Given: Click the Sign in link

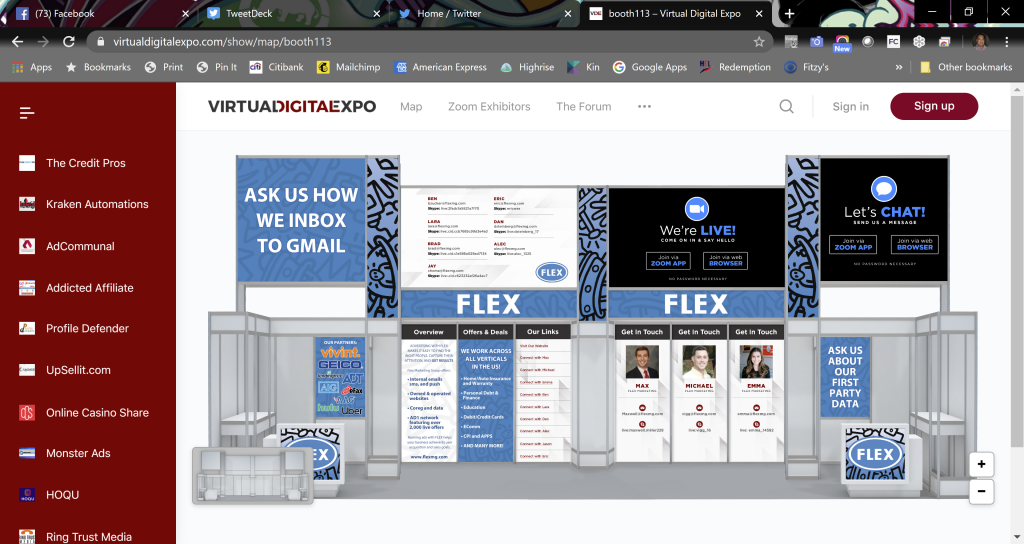Looking at the screenshot, I should click(x=850, y=106).
